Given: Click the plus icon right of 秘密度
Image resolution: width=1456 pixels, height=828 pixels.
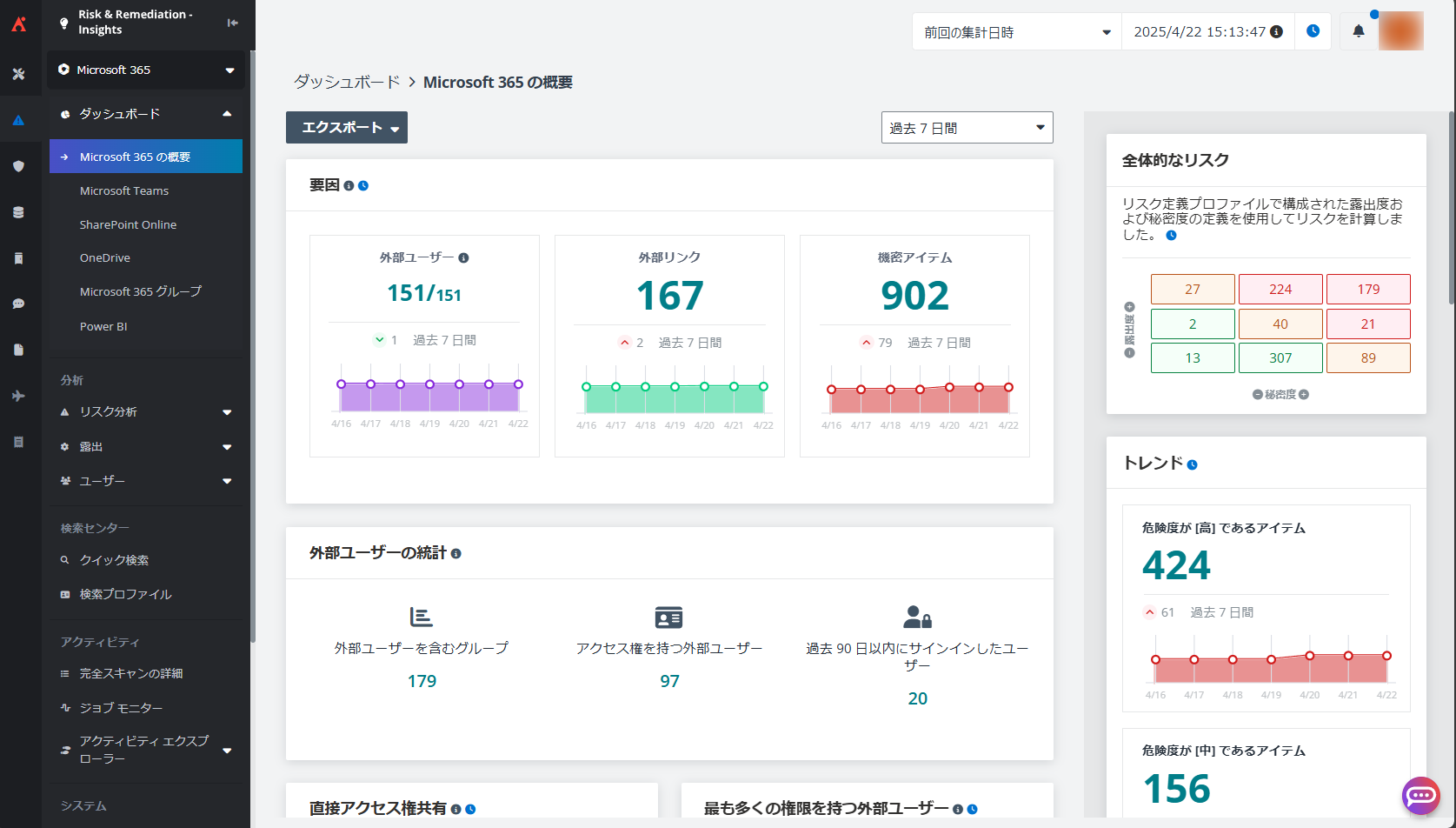Looking at the screenshot, I should 1304,395.
